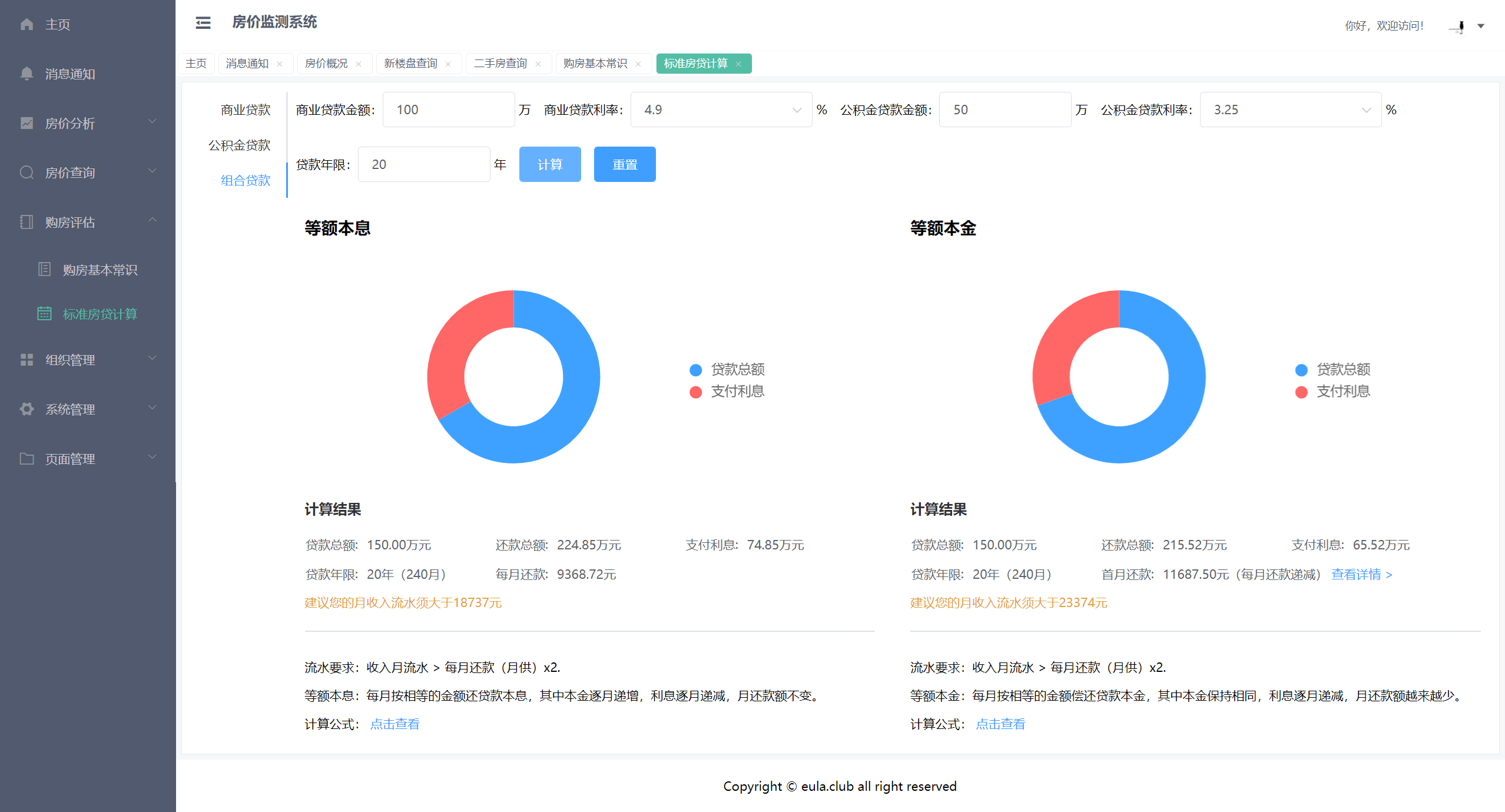Click the bell icon for 消息通知
This screenshot has width=1505, height=812.
[x=26, y=74]
